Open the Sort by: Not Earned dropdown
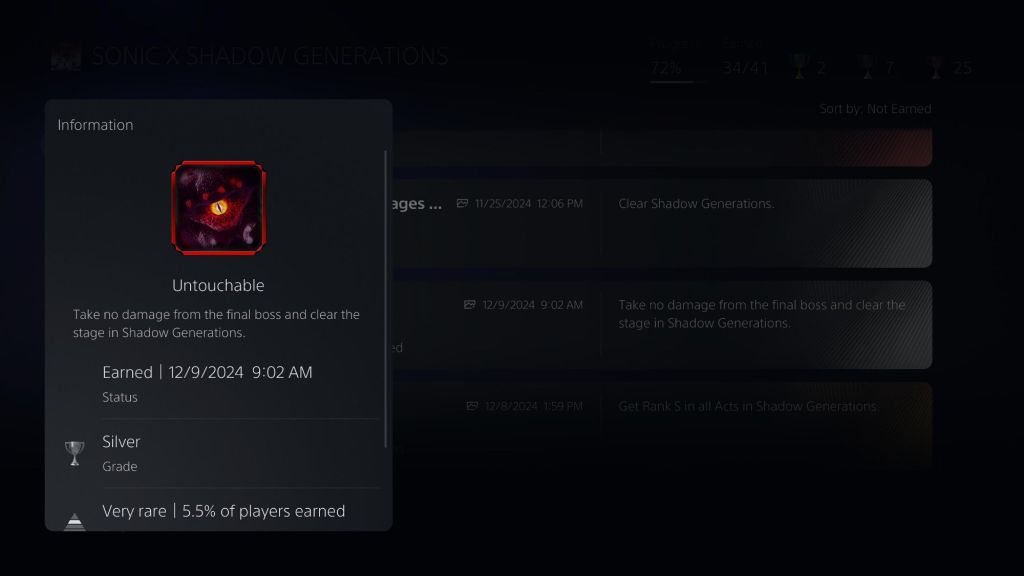1024x576 pixels. coord(875,109)
